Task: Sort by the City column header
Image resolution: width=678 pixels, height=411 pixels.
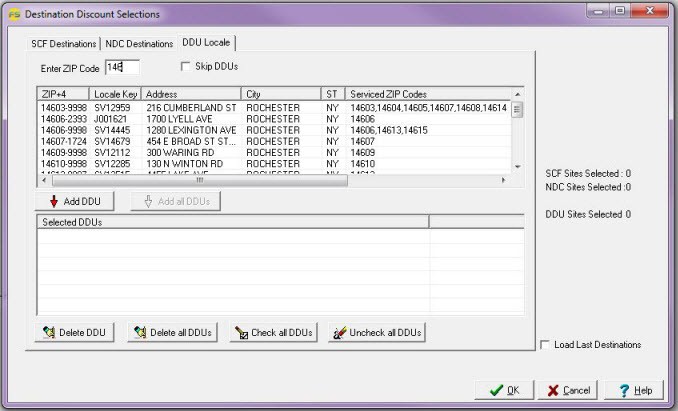Action: pos(281,94)
